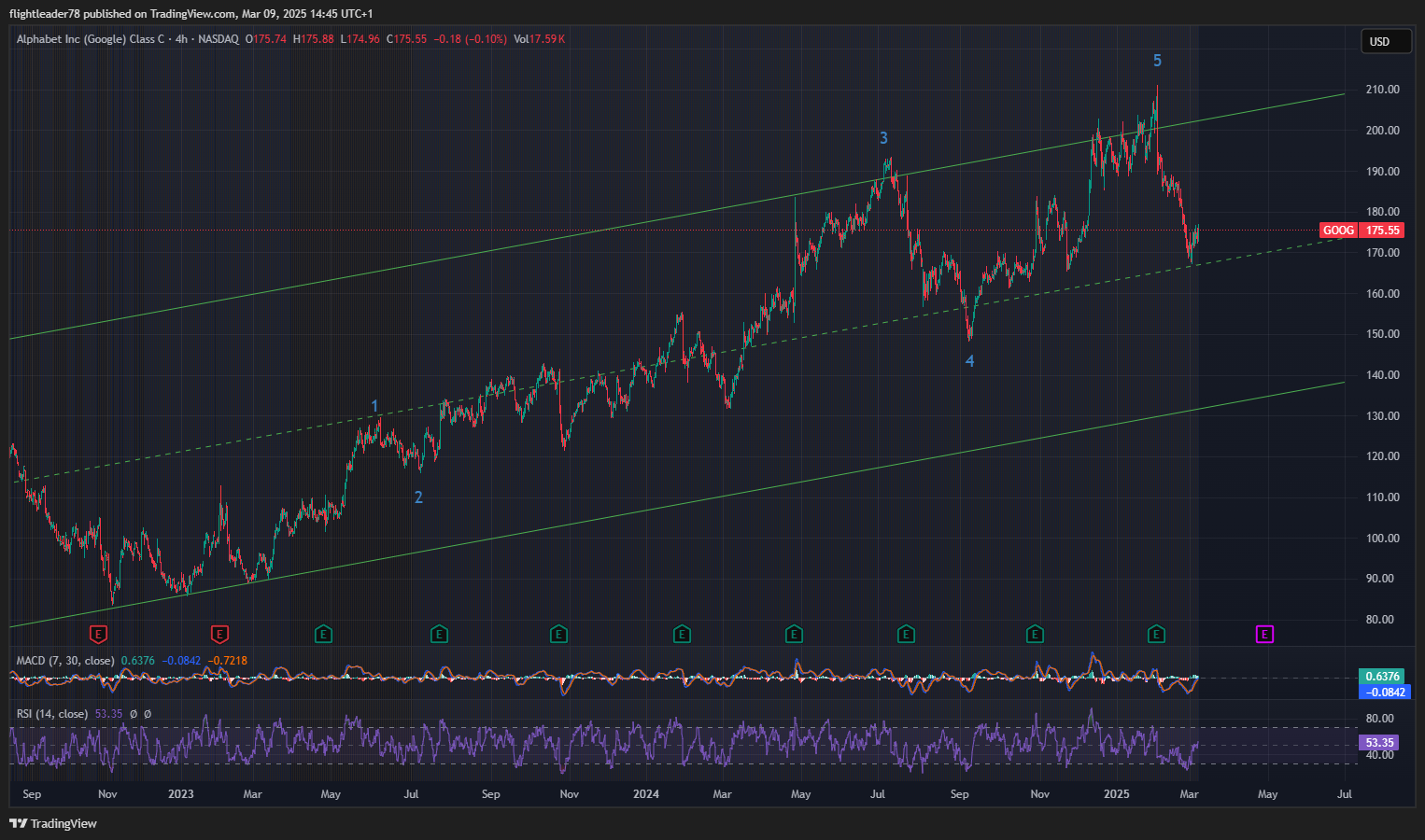Click the RSI value label 53.35 on axis
Viewport: 1425px width, 840px height.
click(1379, 743)
